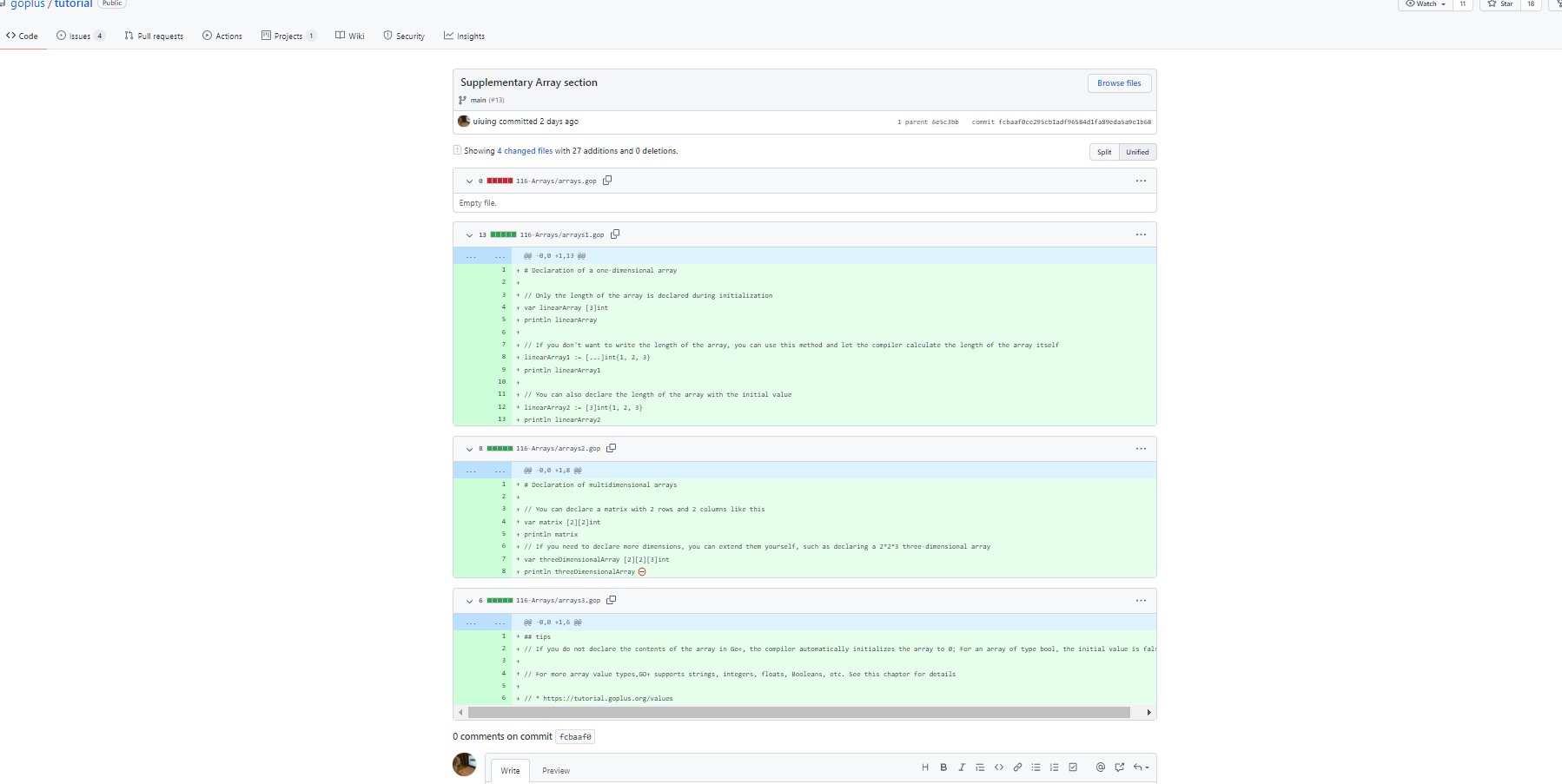Click the file tree toggle icon beside Showing

click(457, 150)
